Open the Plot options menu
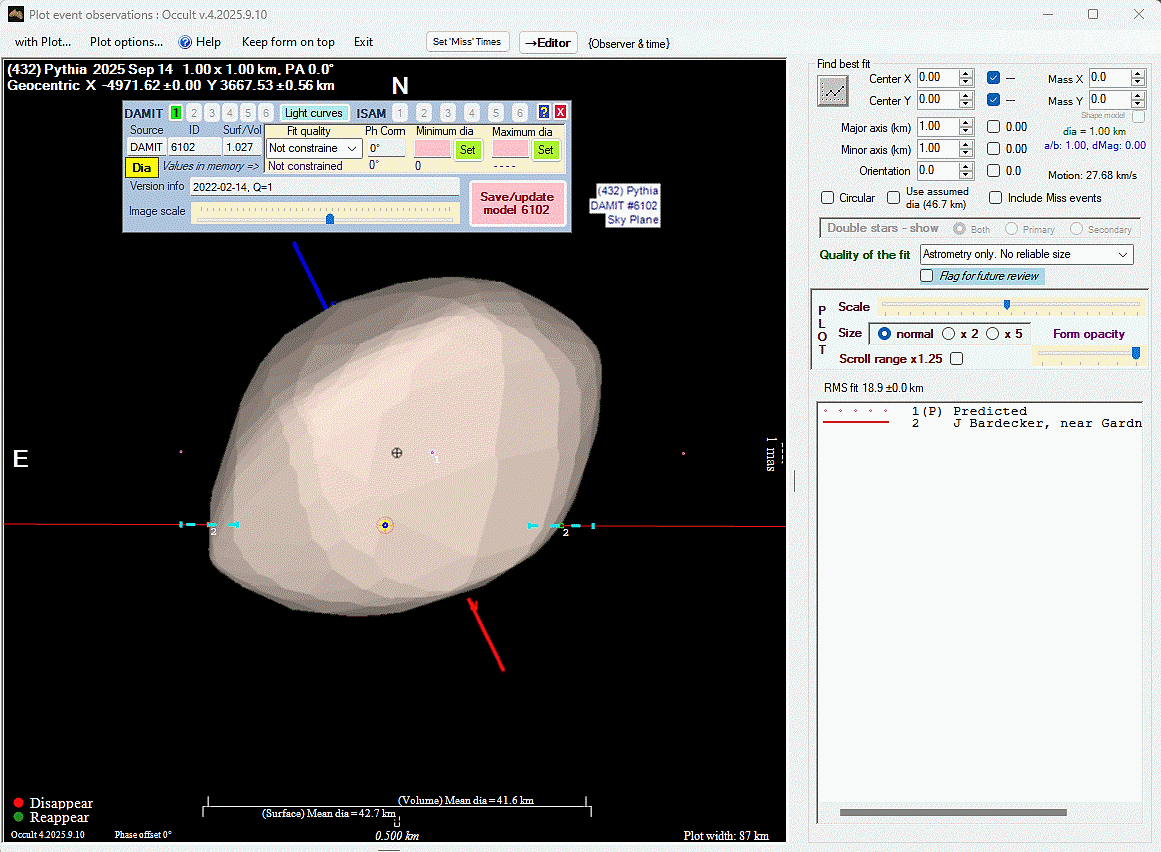This screenshot has height=852, width=1161. click(126, 42)
